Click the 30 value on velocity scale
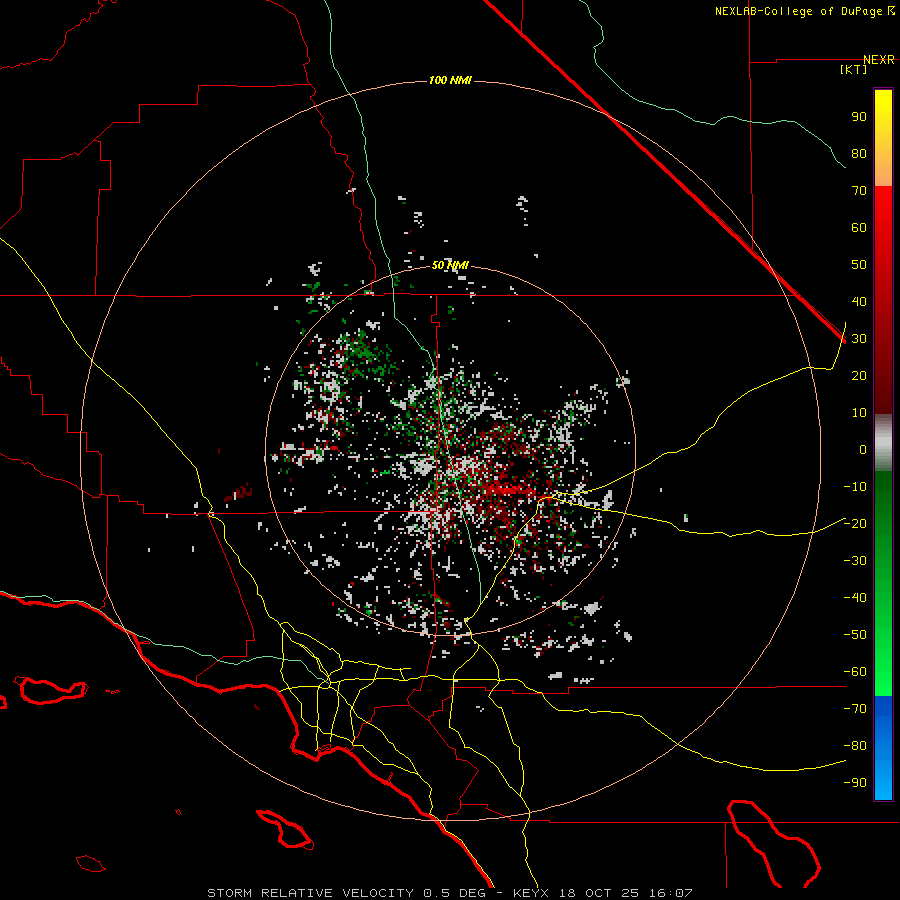 [x=859, y=339]
